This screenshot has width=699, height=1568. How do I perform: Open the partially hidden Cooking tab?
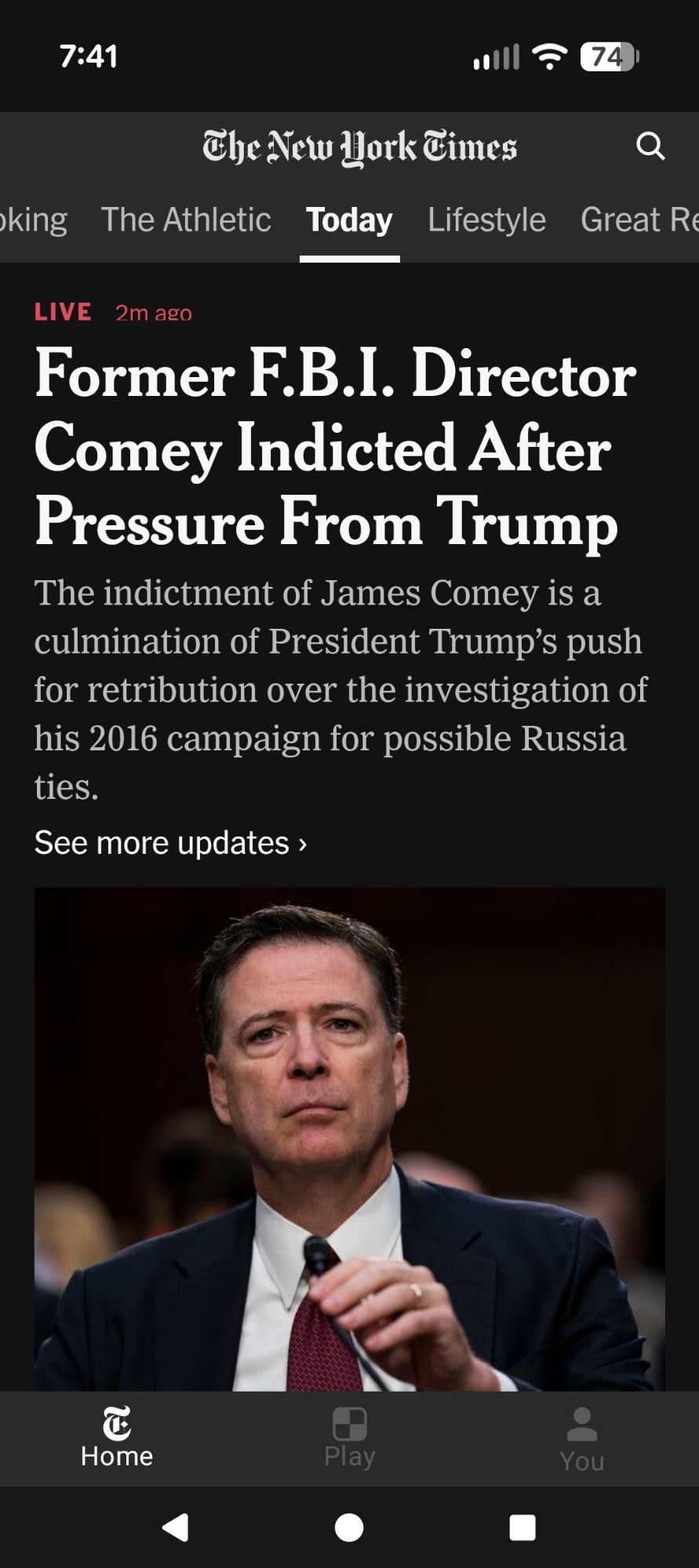pos(33,220)
